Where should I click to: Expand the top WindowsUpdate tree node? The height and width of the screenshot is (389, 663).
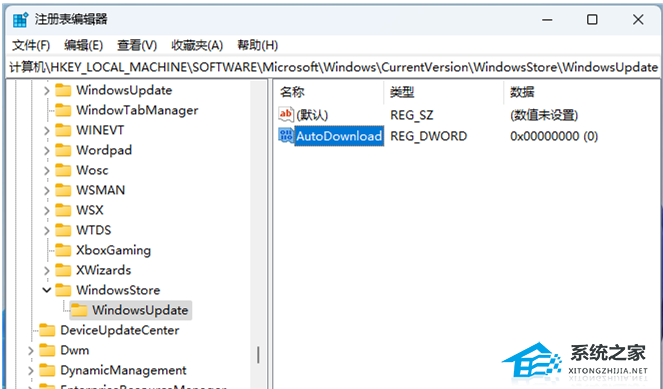pyautogui.click(x=47, y=90)
